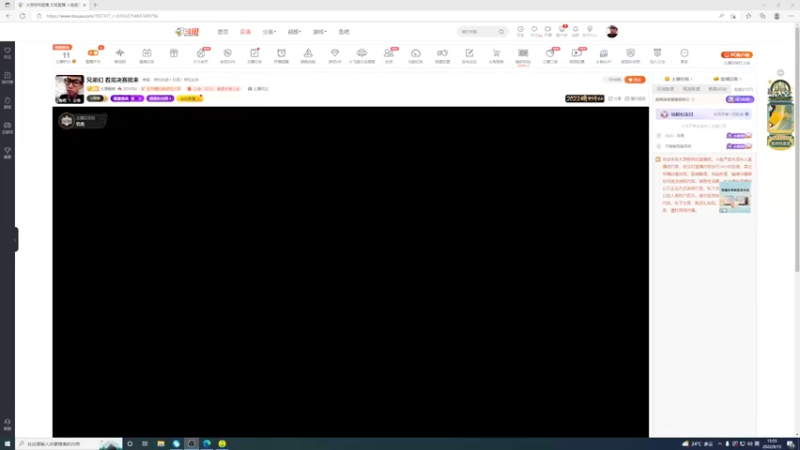The image size is (800, 450).
Task: Expand the 分类 category dropdown
Action: pos(269,32)
